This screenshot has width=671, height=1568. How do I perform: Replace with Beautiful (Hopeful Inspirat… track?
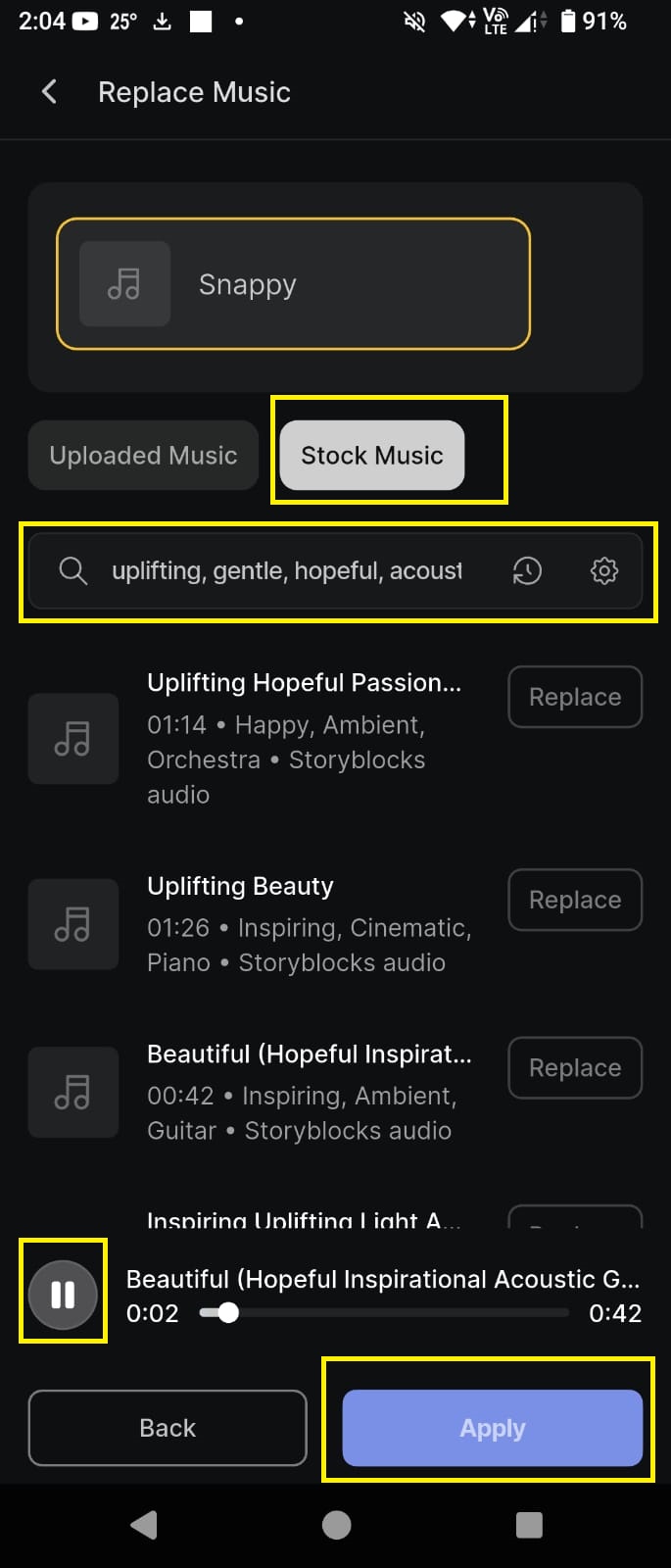coord(575,1067)
